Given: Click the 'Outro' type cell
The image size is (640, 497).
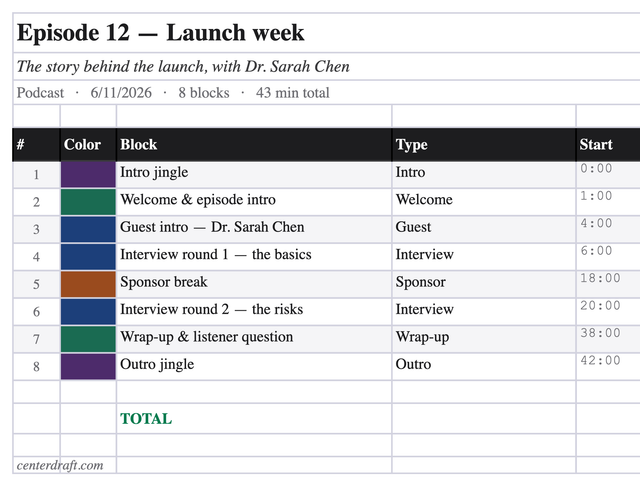Looking at the screenshot, I should [484, 366].
